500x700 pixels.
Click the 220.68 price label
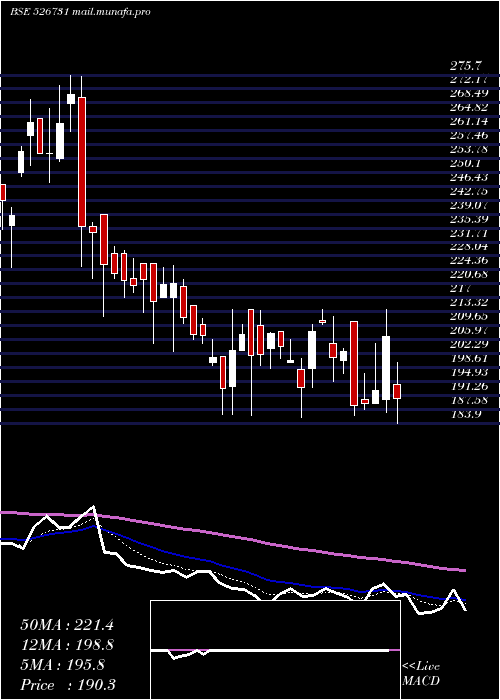click(469, 274)
